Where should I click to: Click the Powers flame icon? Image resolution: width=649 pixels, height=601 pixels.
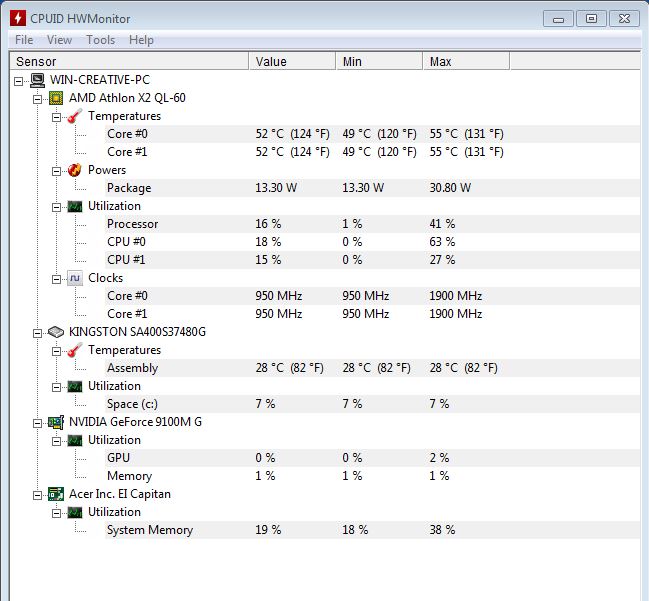tap(75, 170)
